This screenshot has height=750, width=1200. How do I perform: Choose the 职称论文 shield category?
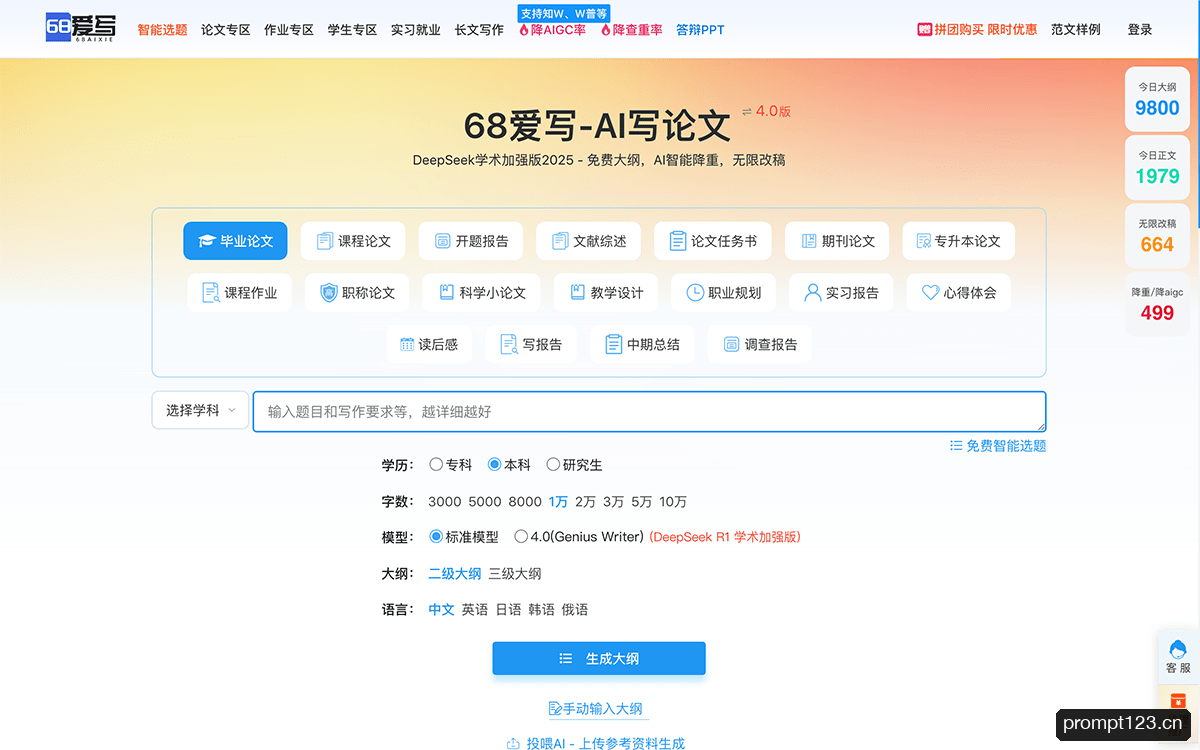click(x=357, y=293)
